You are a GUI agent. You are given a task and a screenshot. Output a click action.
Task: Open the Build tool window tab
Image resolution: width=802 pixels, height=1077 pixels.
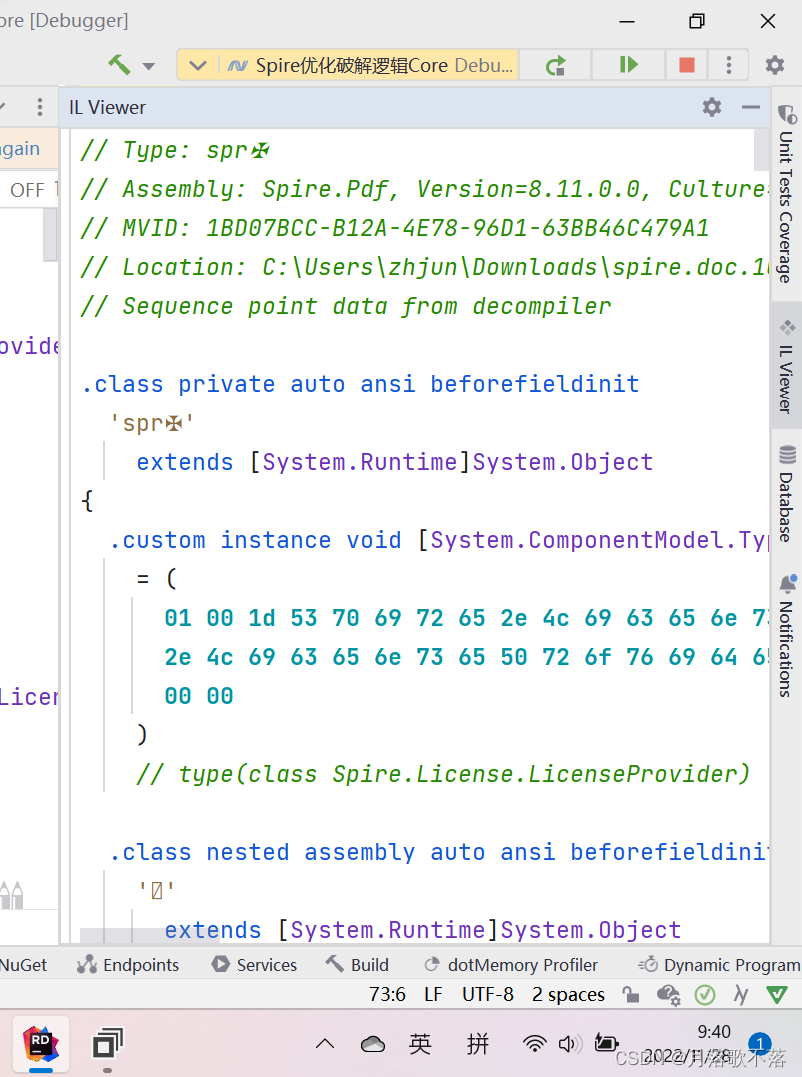357,965
